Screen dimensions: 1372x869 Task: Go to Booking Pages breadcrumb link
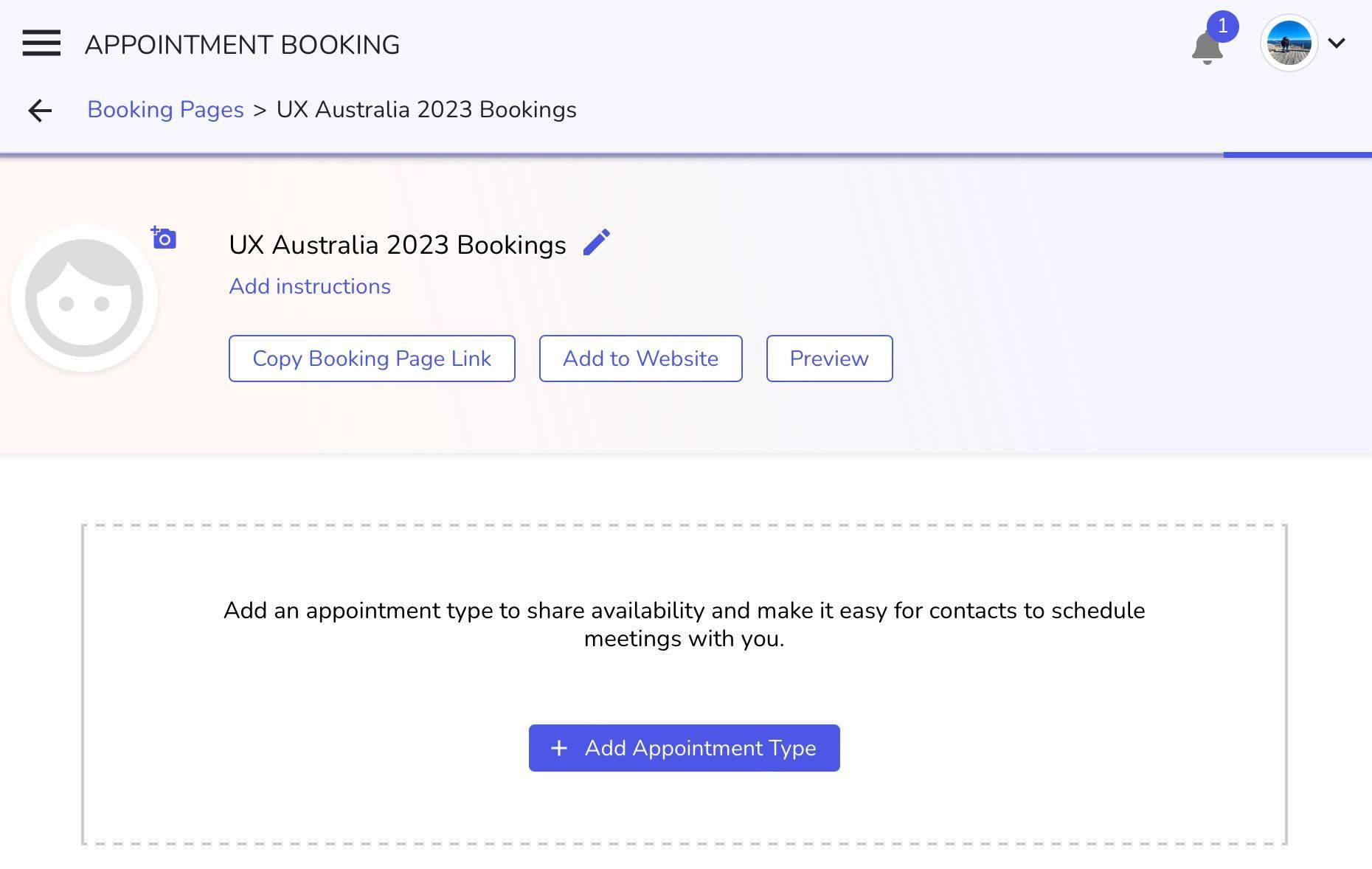tap(165, 110)
